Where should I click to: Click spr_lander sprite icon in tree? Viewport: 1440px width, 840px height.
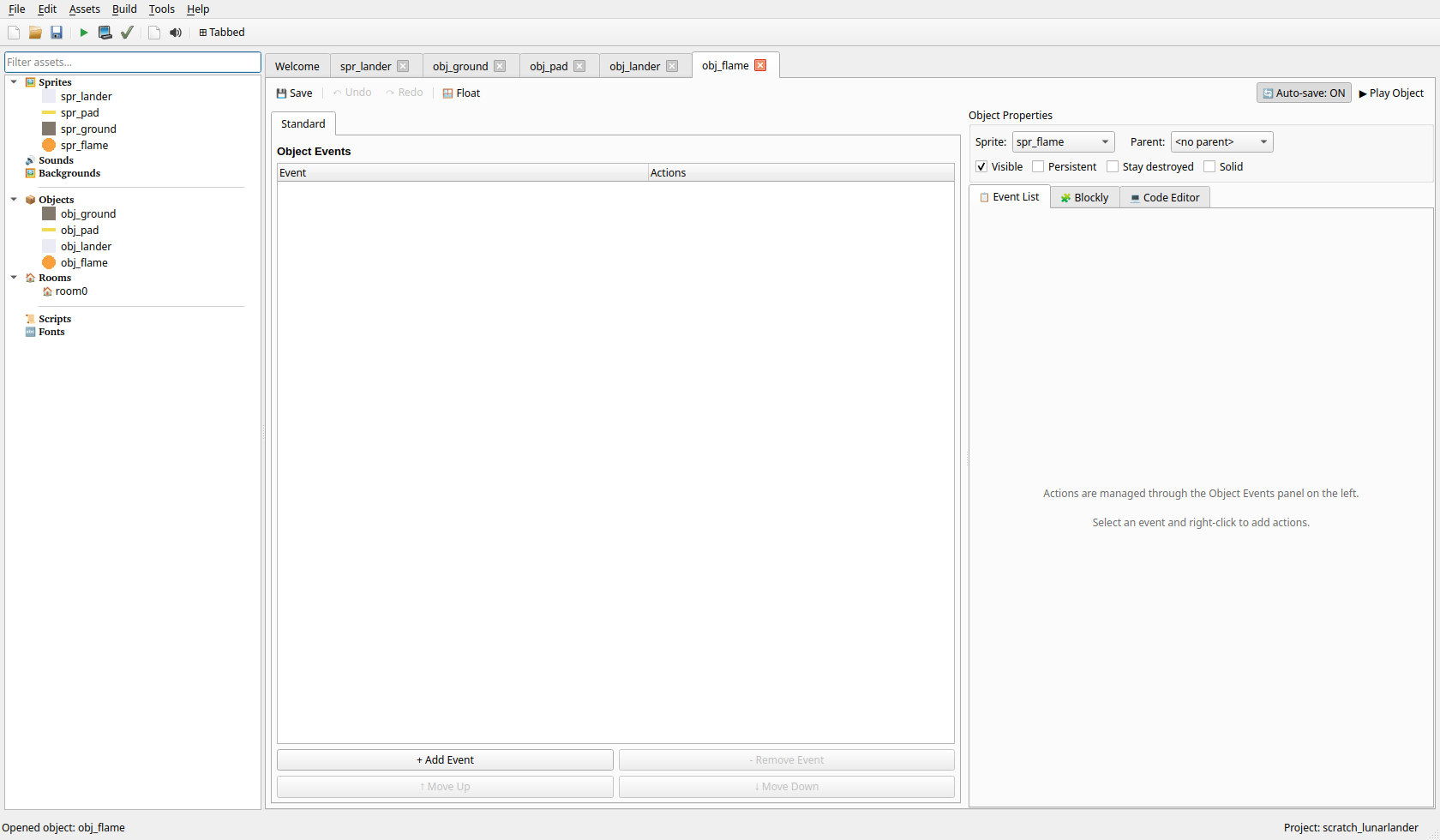(x=49, y=96)
